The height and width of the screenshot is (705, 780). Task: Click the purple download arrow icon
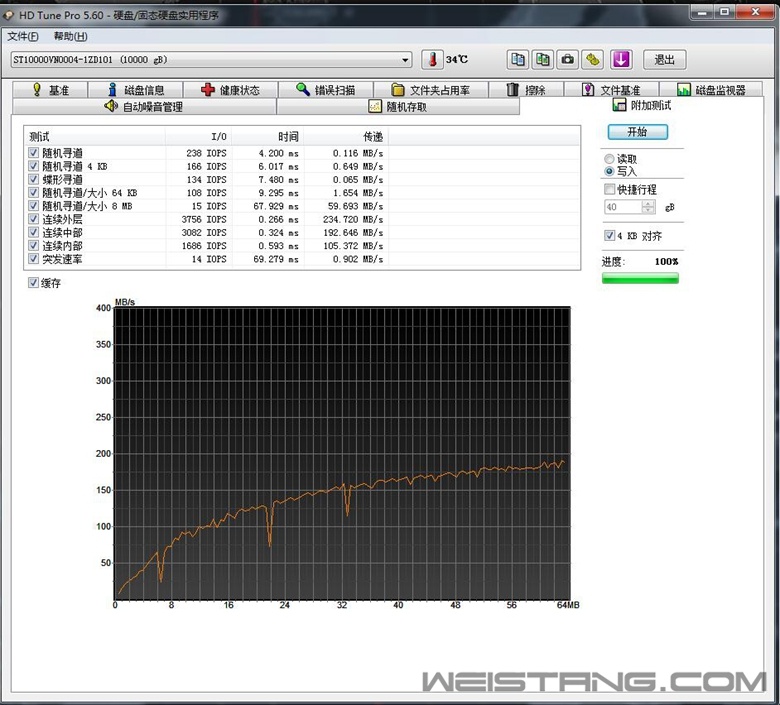[x=621, y=60]
